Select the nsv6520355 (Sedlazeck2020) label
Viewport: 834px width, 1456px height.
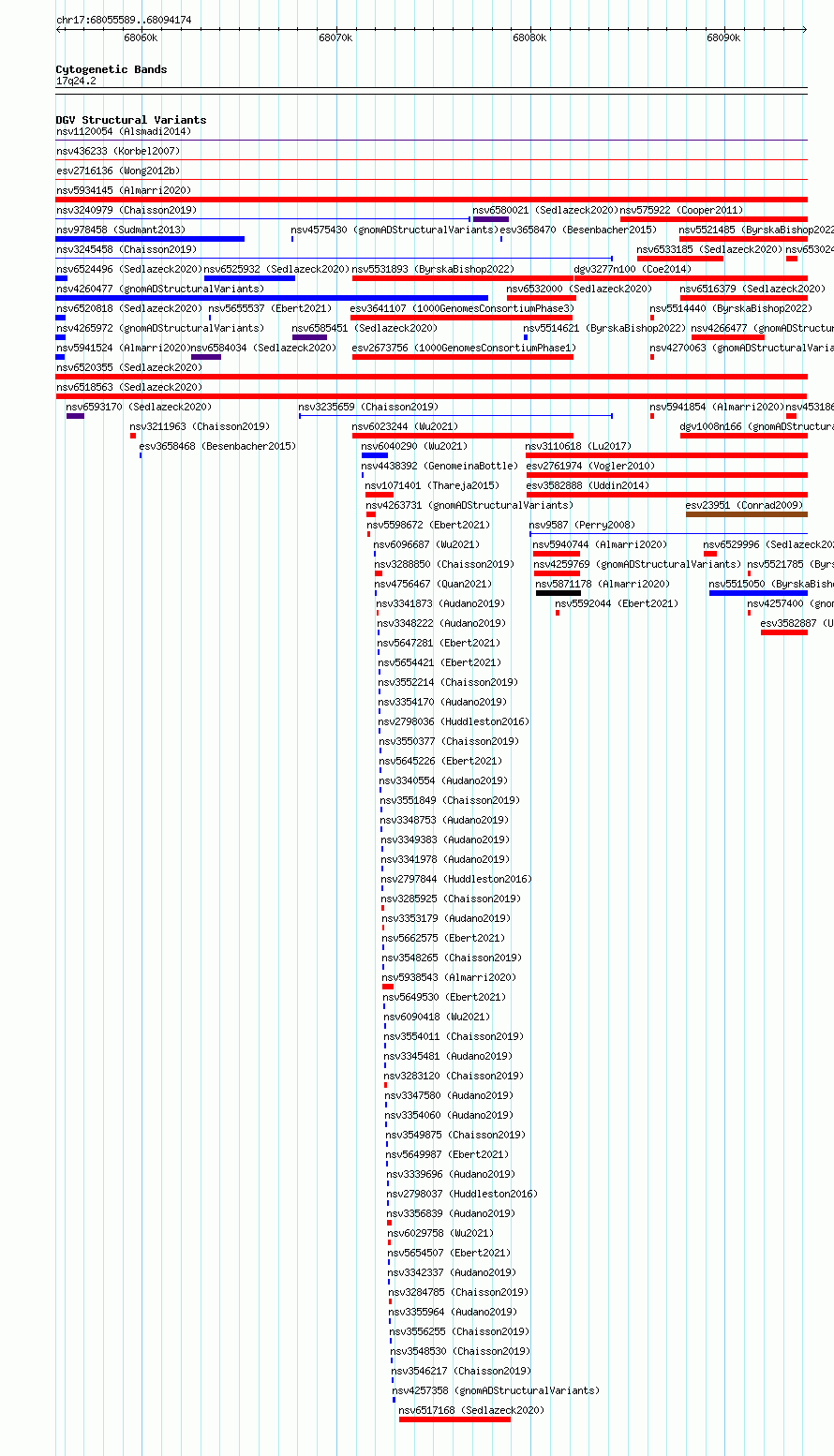click(129, 367)
